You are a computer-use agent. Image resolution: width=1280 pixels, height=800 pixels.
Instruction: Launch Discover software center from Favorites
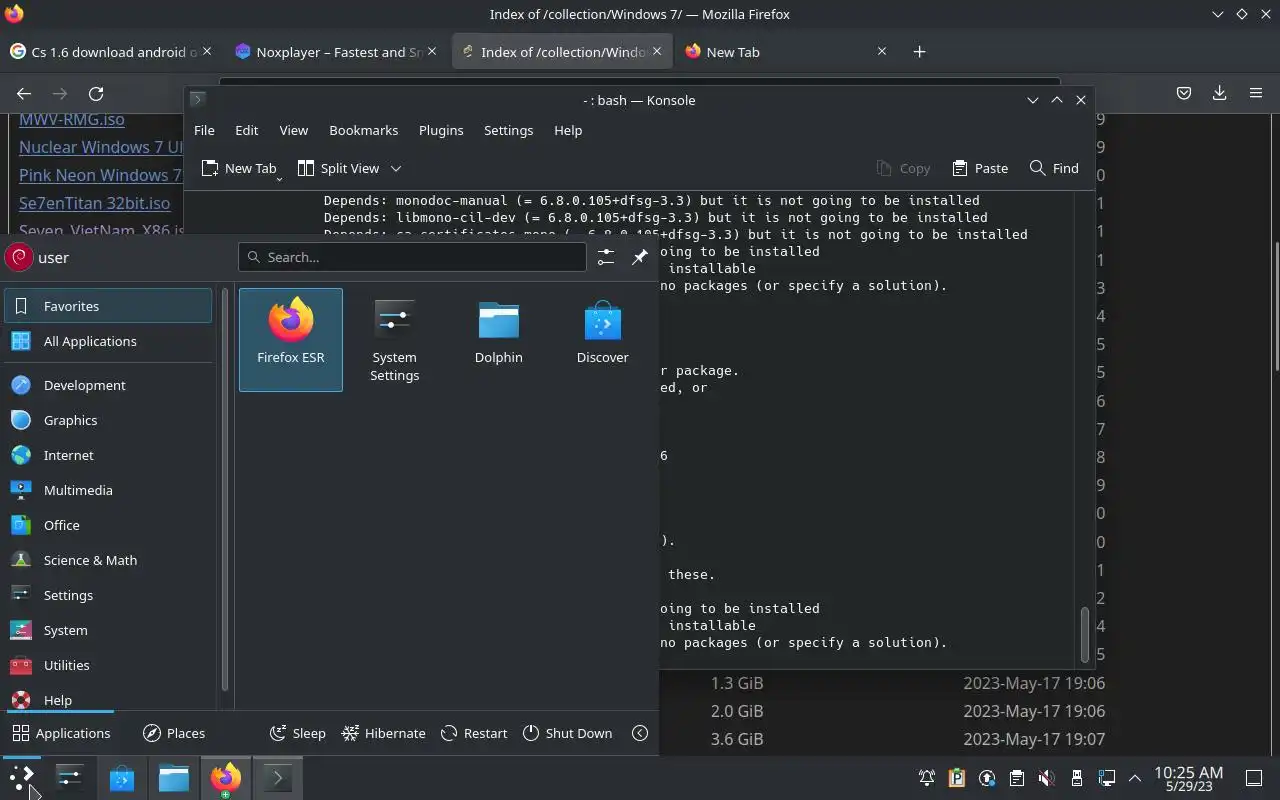[602, 339]
